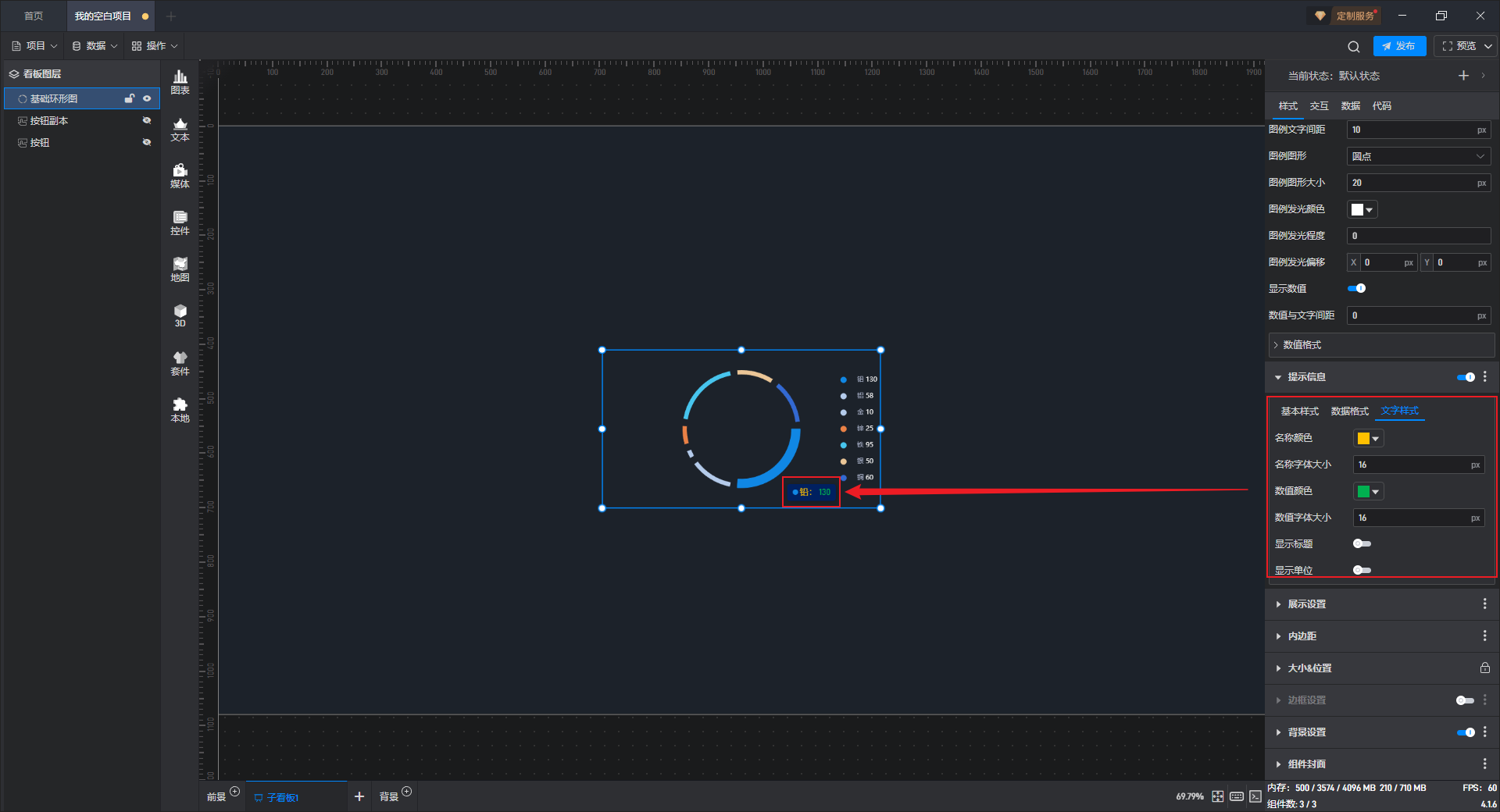This screenshot has height=812, width=1500.
Task: Toggle the 显示数值 switch
Action: [x=1357, y=289]
